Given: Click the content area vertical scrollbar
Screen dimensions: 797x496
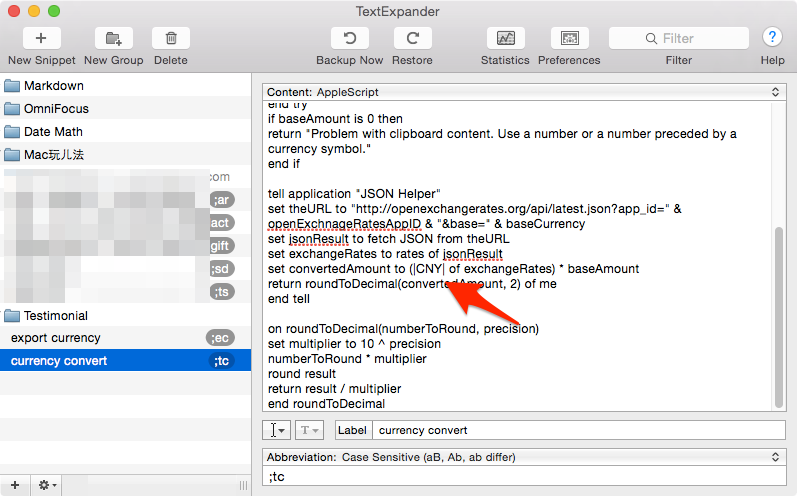Looking at the screenshot, I should click(x=779, y=317).
